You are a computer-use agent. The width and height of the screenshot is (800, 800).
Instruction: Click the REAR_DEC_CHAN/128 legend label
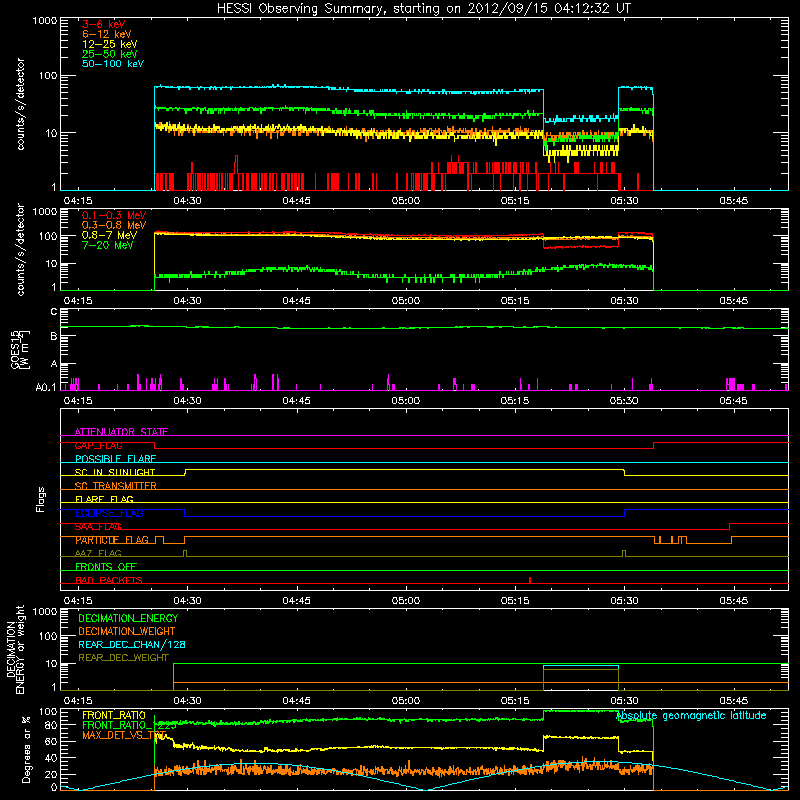(x=132, y=644)
